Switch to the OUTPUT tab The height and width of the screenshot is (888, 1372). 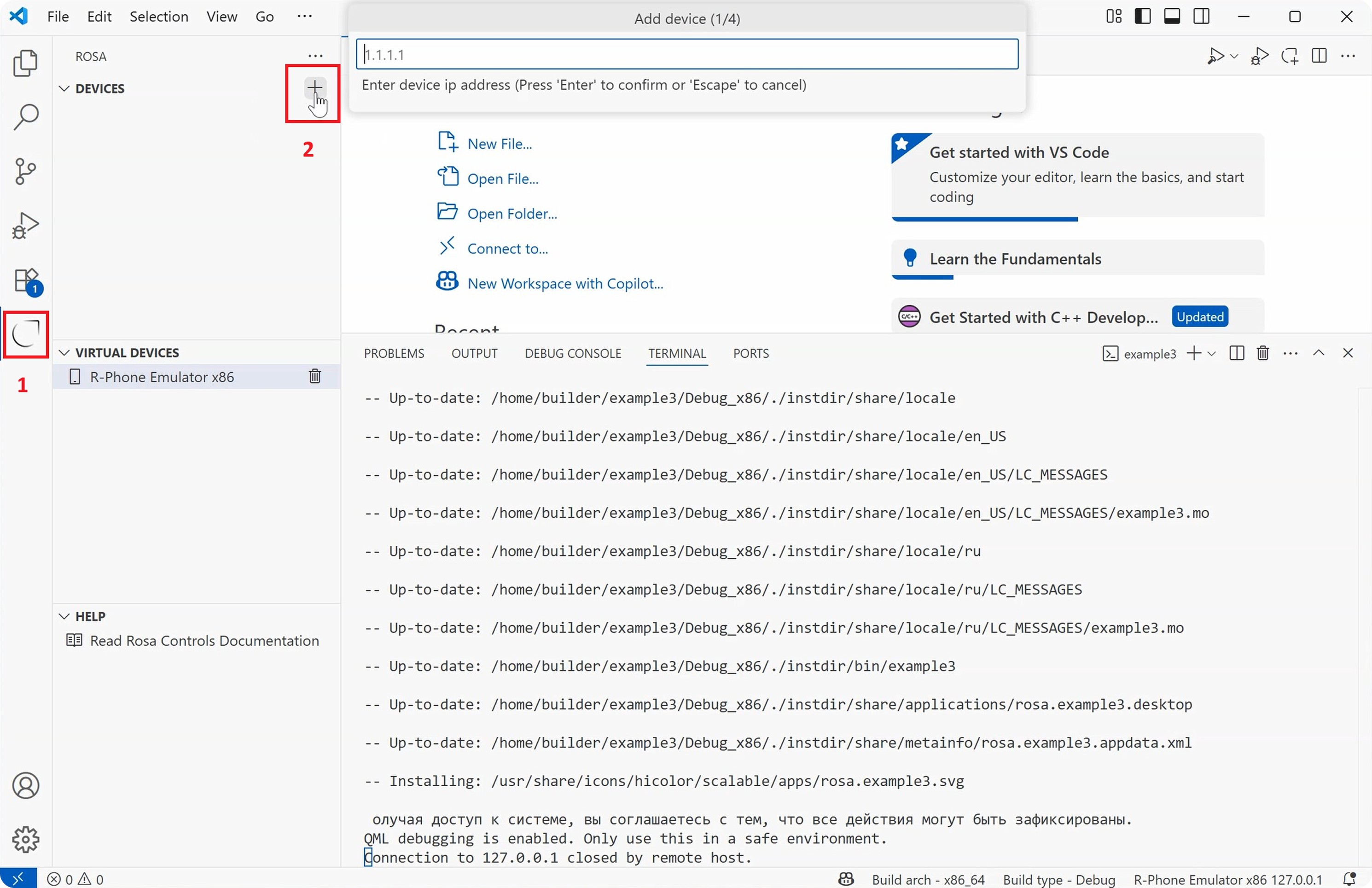tap(474, 353)
